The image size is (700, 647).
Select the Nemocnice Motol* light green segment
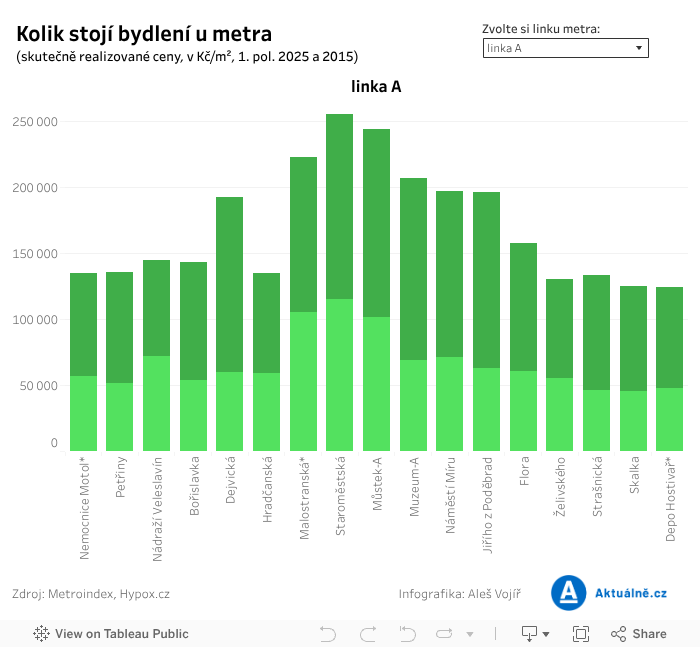point(83,413)
